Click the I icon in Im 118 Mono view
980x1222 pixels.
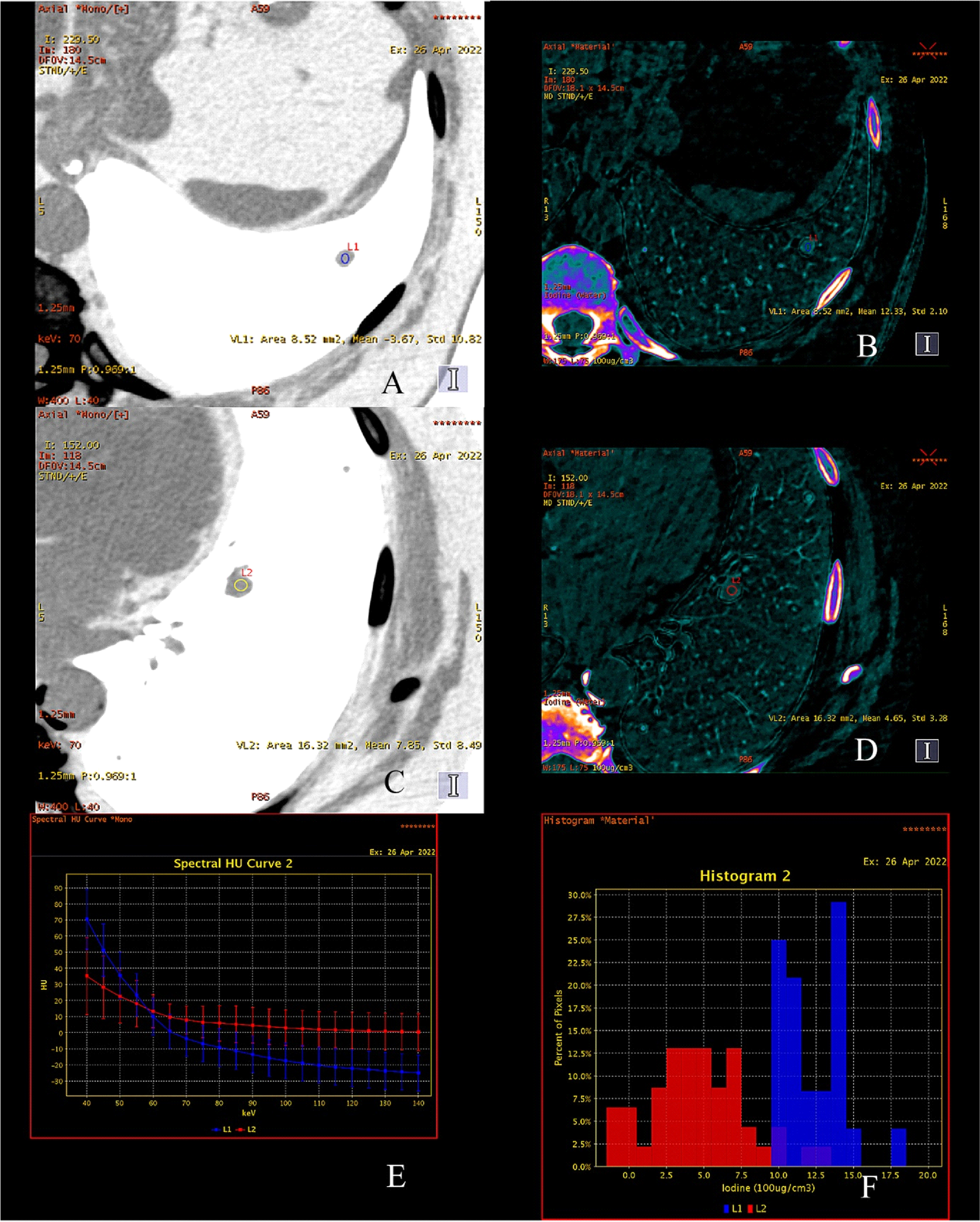point(452,785)
